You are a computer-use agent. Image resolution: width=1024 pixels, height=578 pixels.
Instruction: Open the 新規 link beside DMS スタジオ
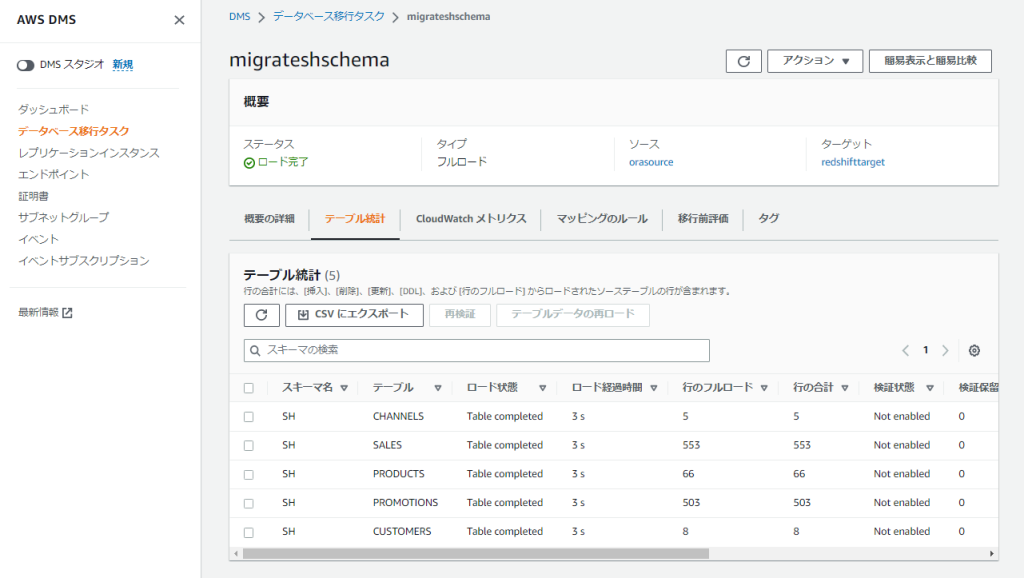[123, 65]
